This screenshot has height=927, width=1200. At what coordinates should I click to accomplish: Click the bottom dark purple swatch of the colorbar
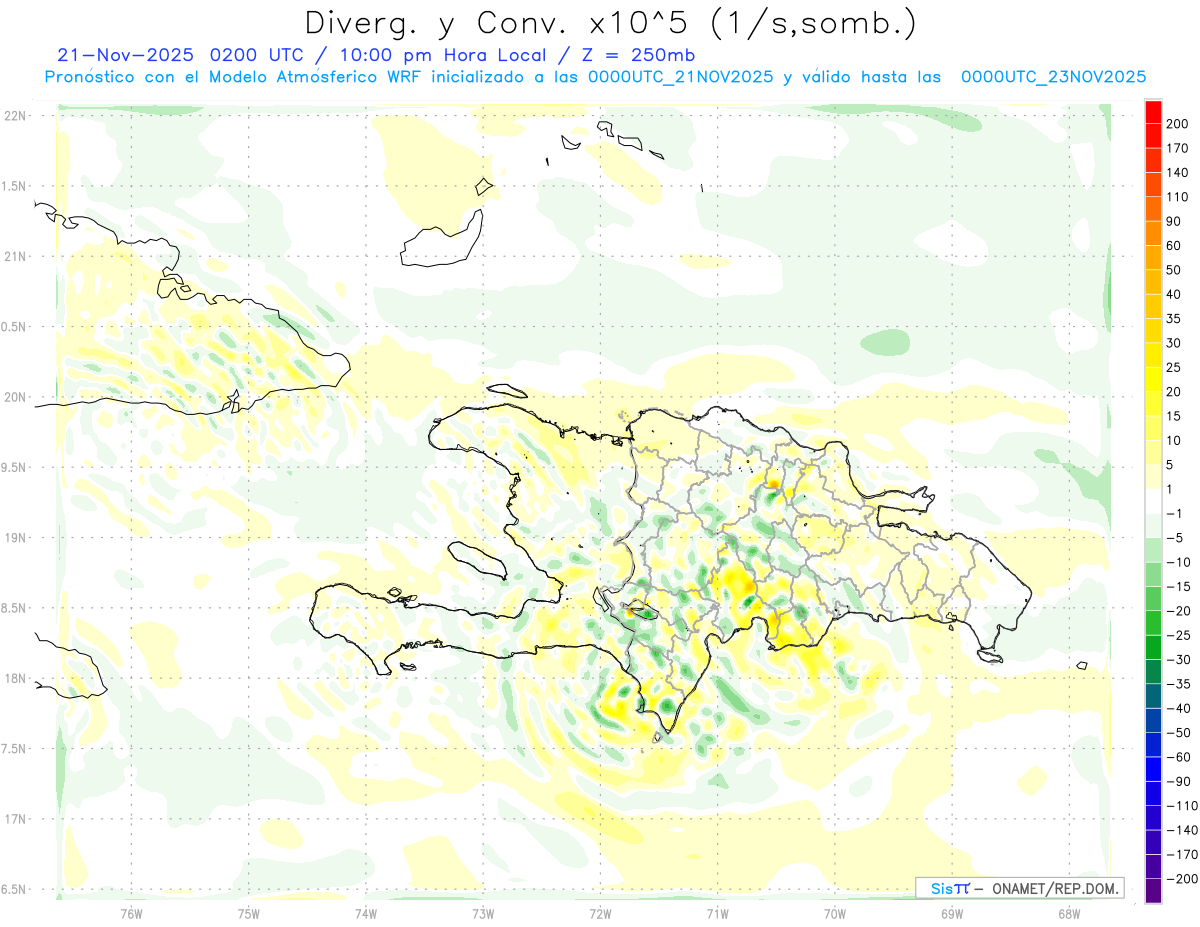(x=1153, y=891)
